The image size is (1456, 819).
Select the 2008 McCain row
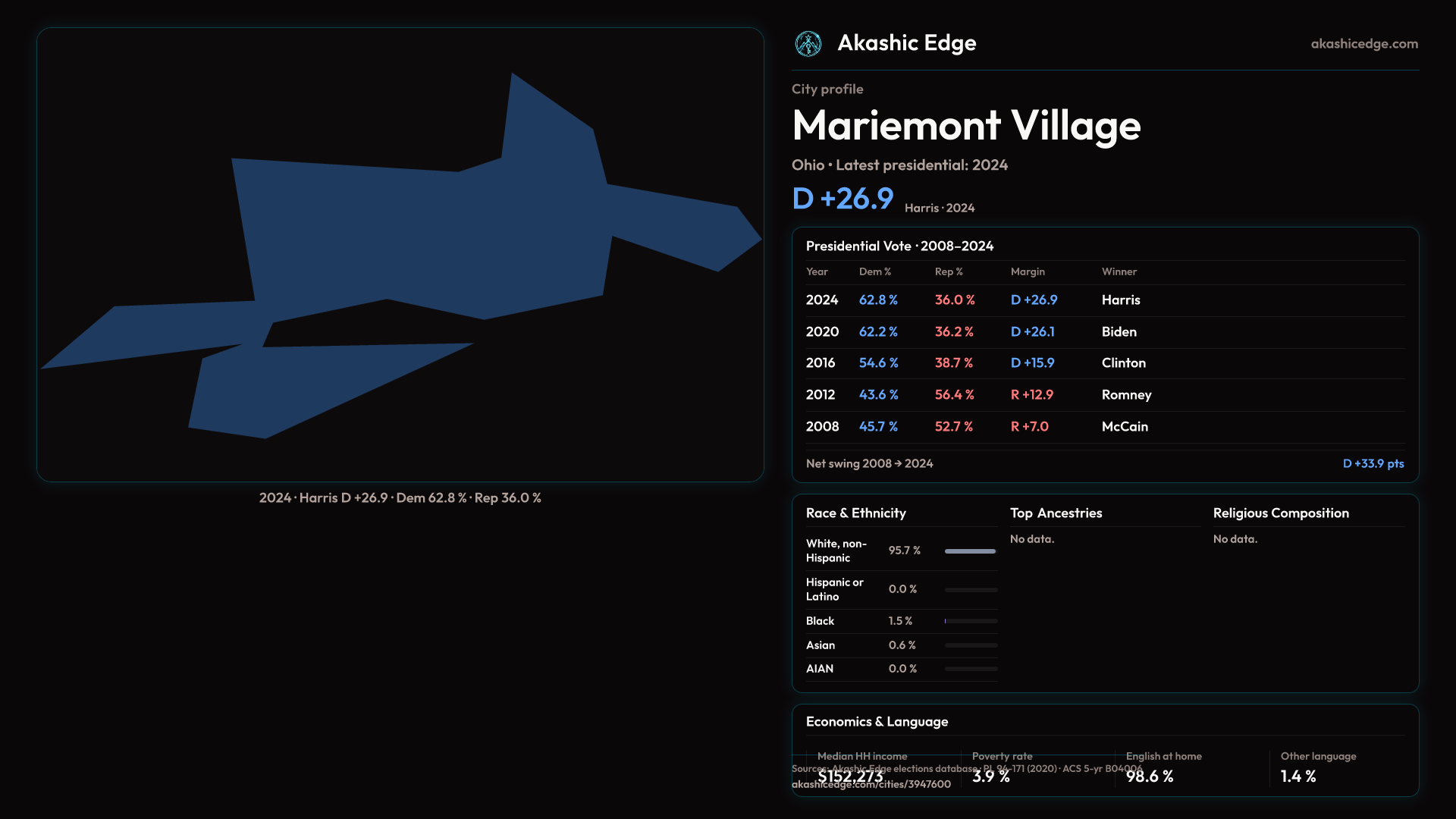(x=1104, y=427)
